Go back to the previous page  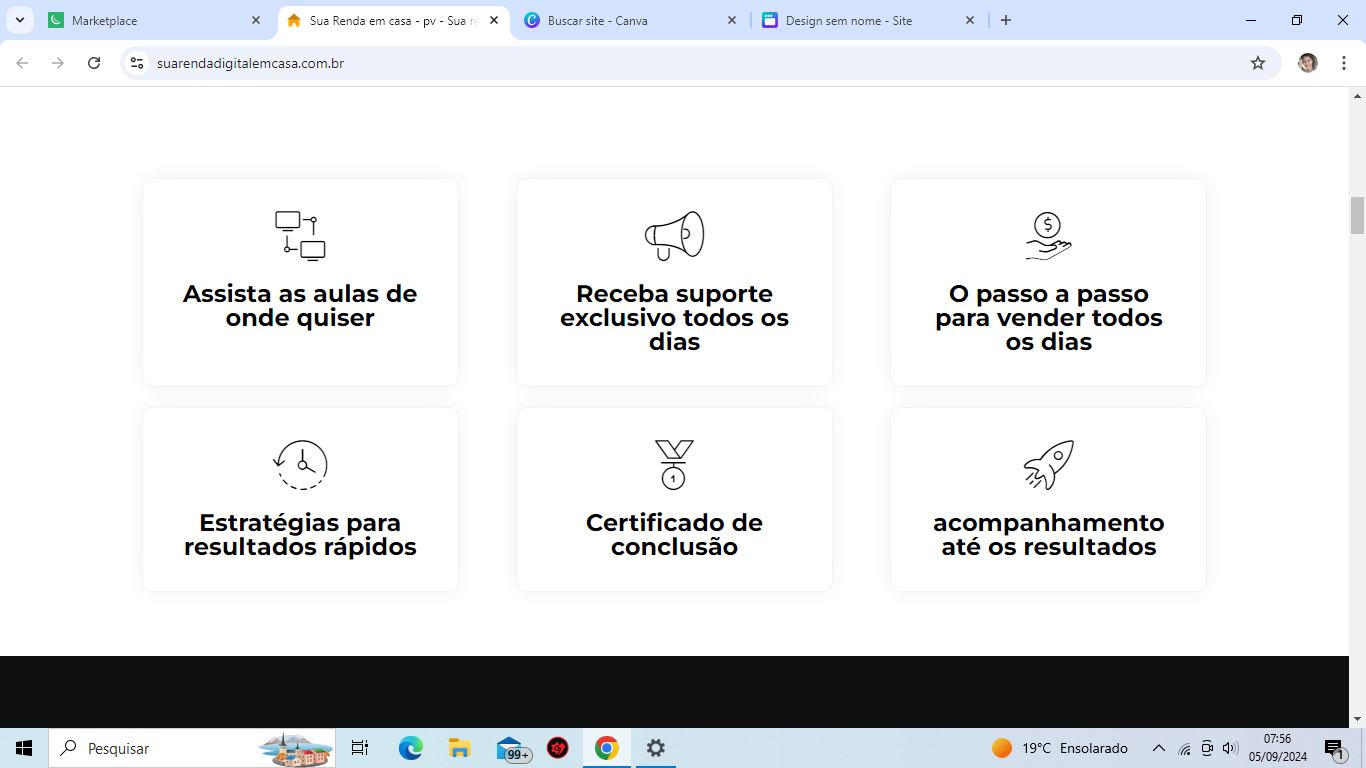22,63
